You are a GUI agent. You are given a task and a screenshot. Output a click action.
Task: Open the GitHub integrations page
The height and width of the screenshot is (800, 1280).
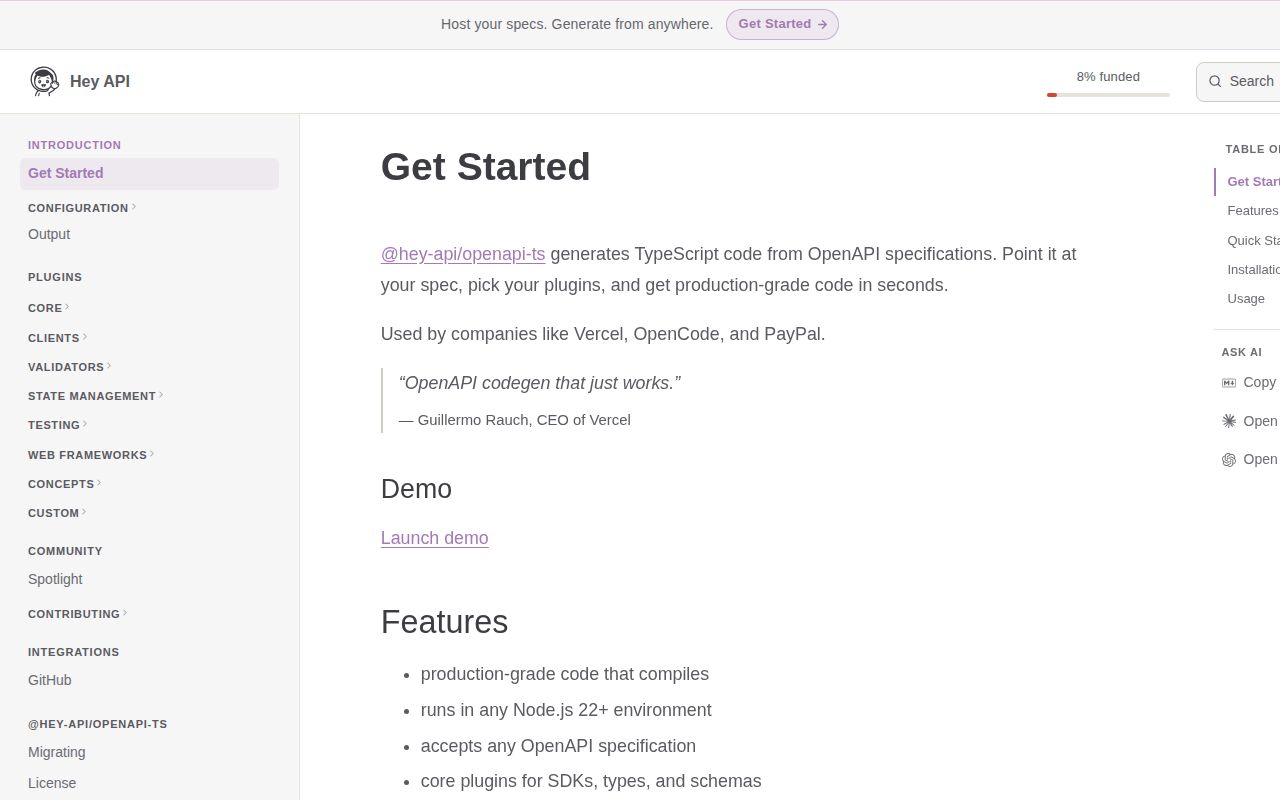click(x=50, y=680)
